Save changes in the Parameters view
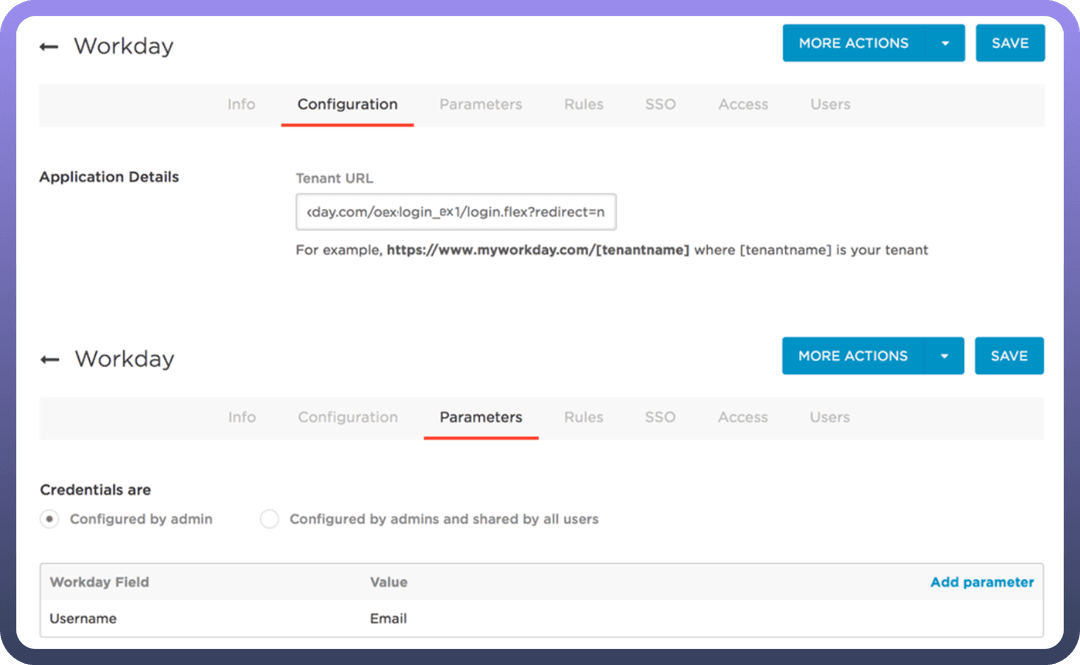The height and width of the screenshot is (665, 1080). (1009, 356)
